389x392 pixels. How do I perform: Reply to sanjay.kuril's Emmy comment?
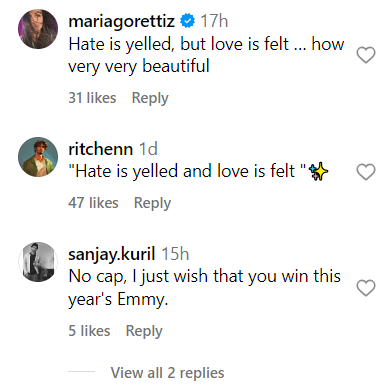pos(144,331)
